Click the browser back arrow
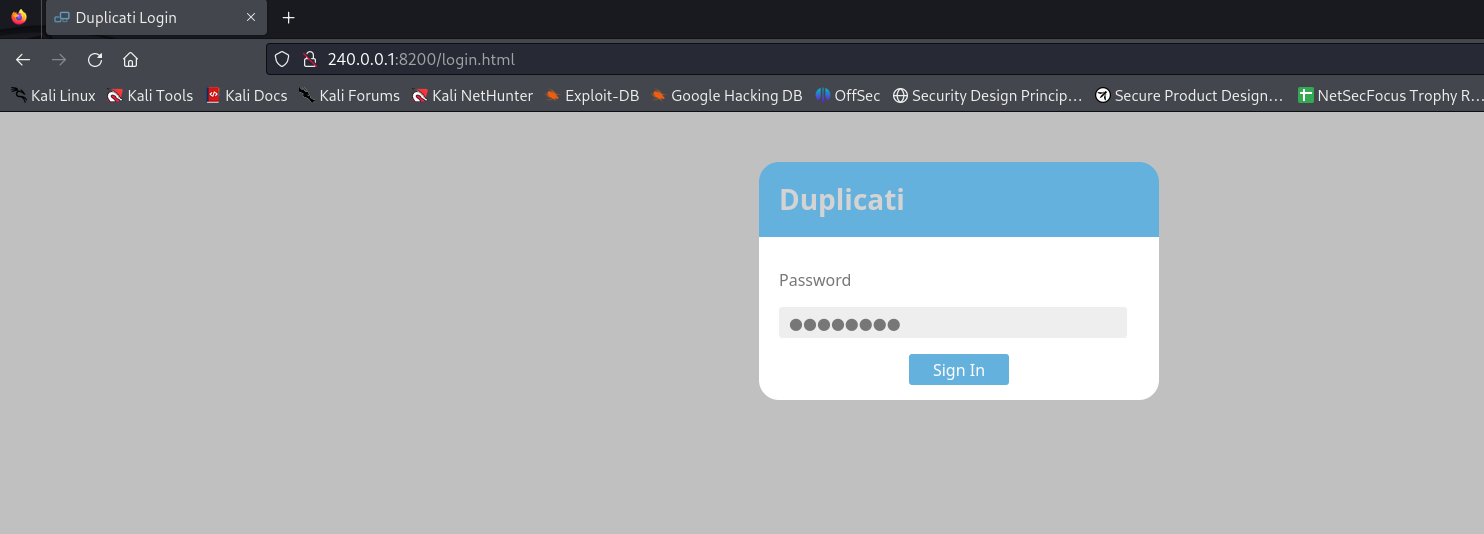Viewport: 1484px width, 534px height. click(23, 59)
